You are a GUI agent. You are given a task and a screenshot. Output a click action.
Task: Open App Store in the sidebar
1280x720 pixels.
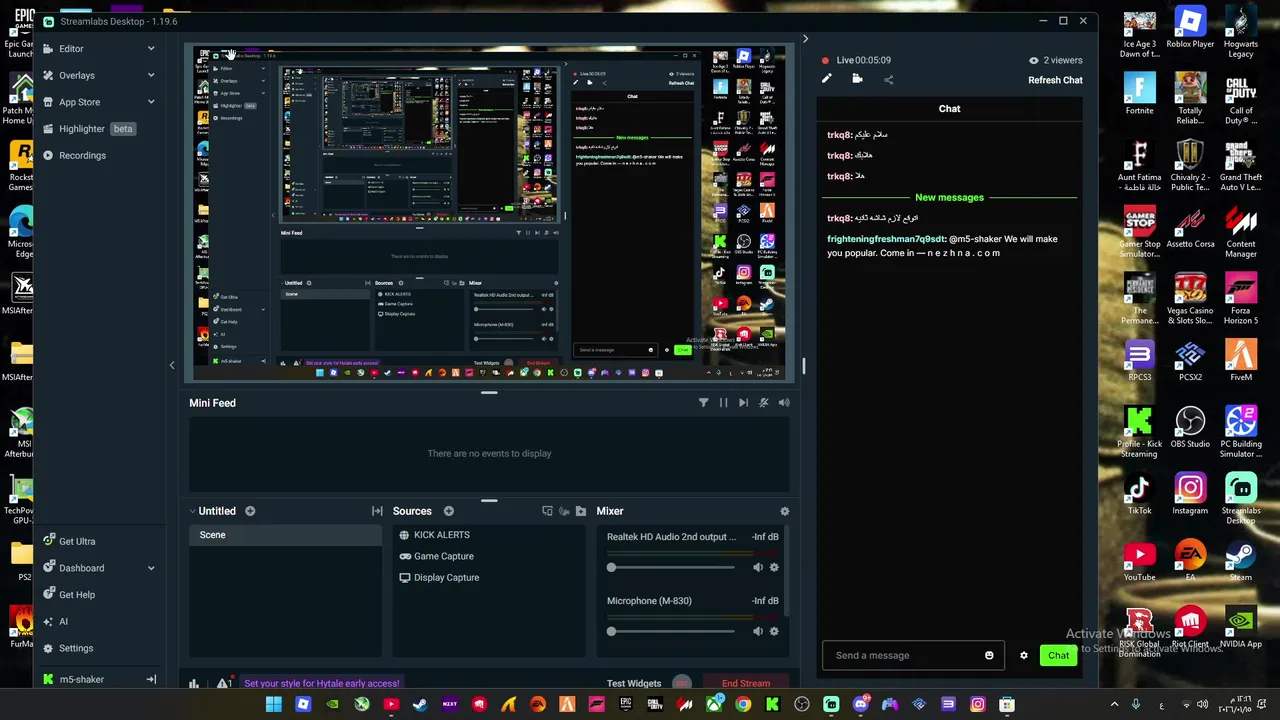point(79,102)
